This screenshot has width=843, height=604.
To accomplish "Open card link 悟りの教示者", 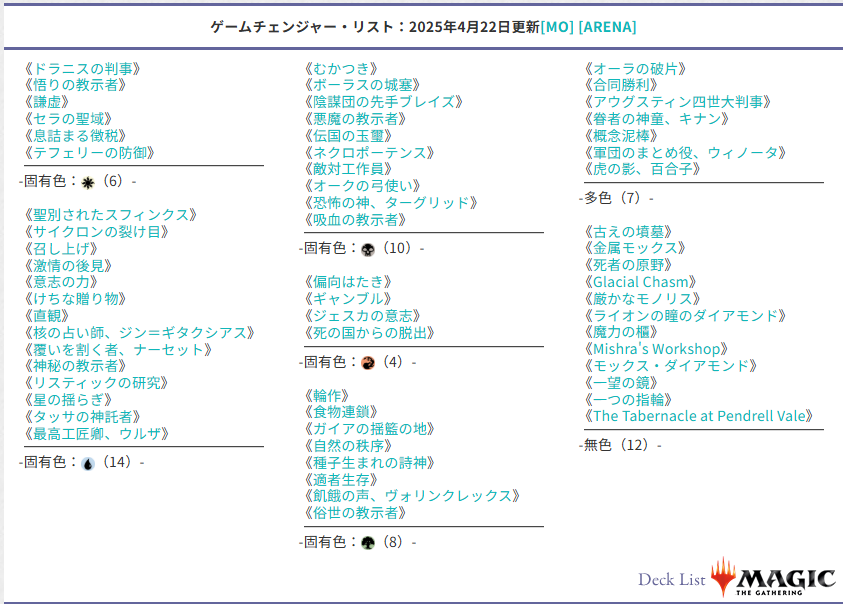I will pyautogui.click(x=75, y=85).
